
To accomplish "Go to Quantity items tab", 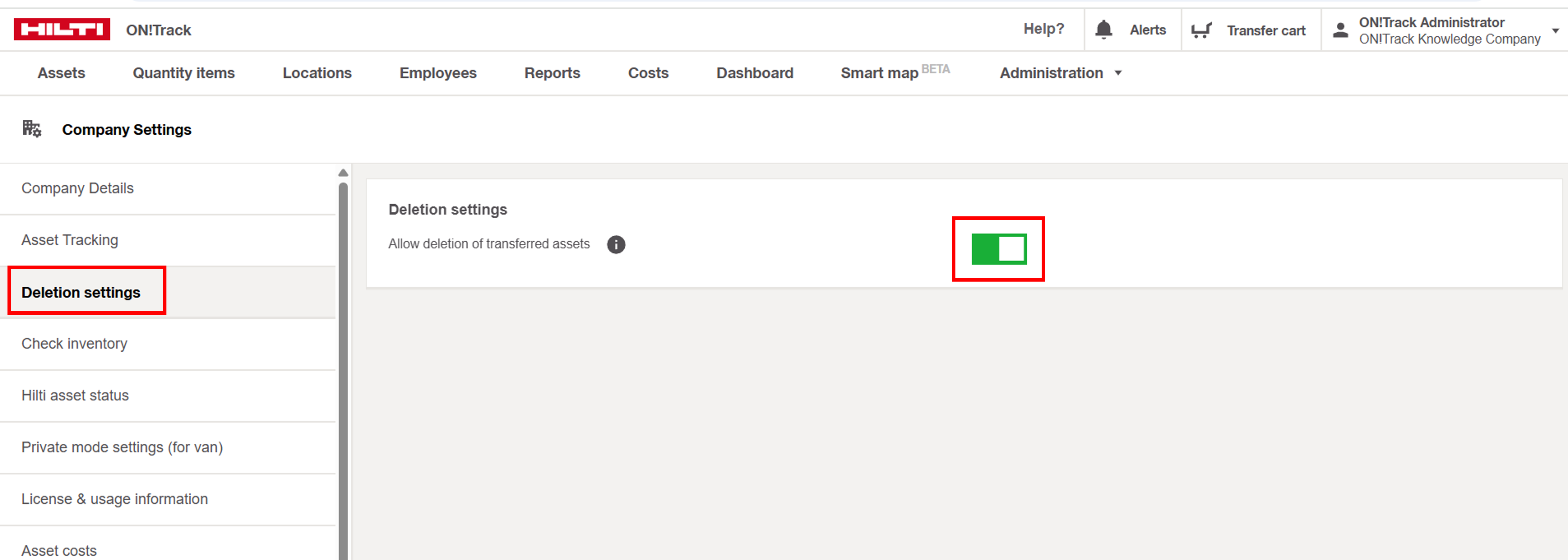I will coord(183,73).
